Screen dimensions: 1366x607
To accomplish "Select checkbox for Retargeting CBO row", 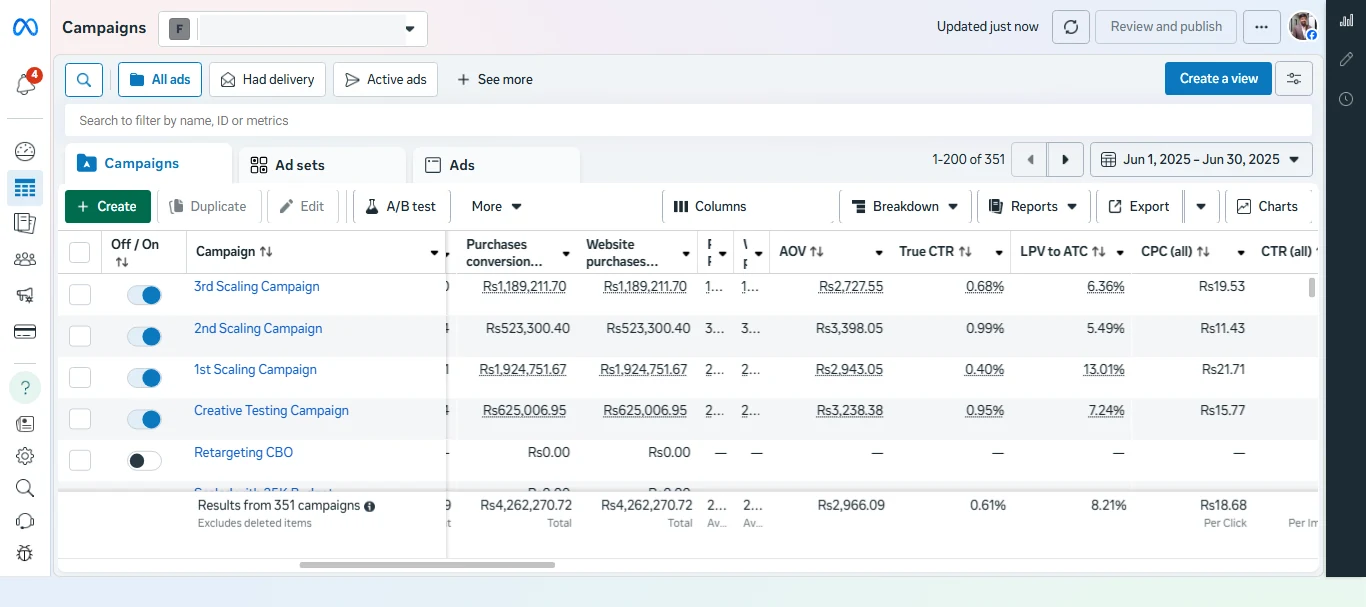I will [x=79, y=460].
